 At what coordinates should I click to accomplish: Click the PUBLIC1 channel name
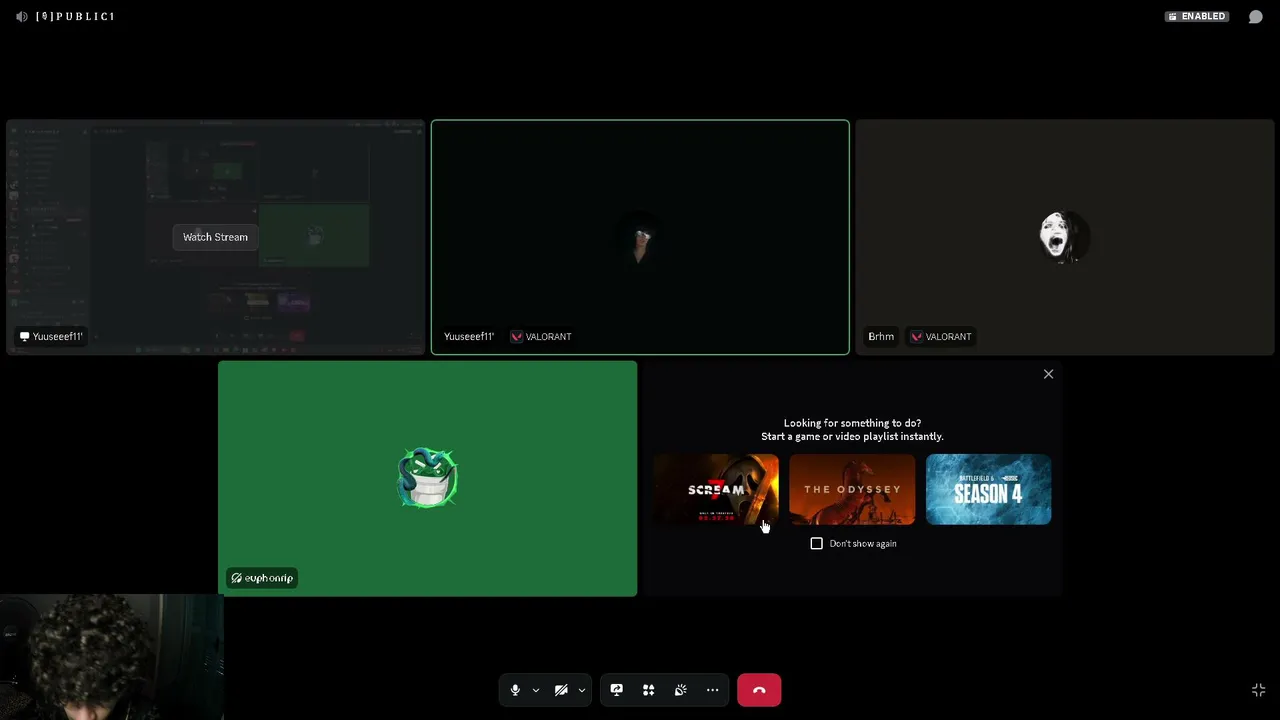coord(75,16)
